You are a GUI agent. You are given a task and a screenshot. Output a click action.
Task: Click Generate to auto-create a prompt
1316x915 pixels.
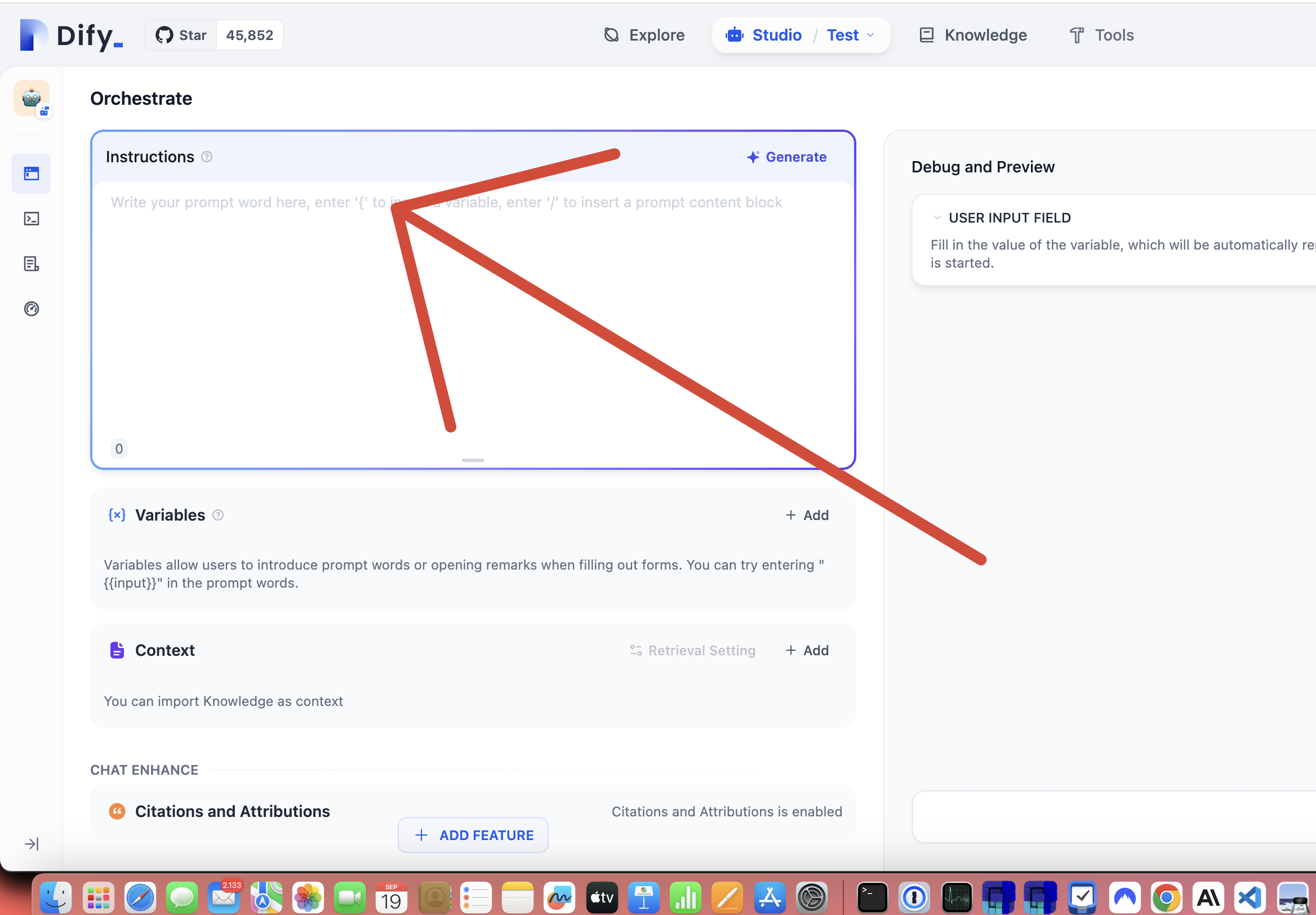click(786, 157)
